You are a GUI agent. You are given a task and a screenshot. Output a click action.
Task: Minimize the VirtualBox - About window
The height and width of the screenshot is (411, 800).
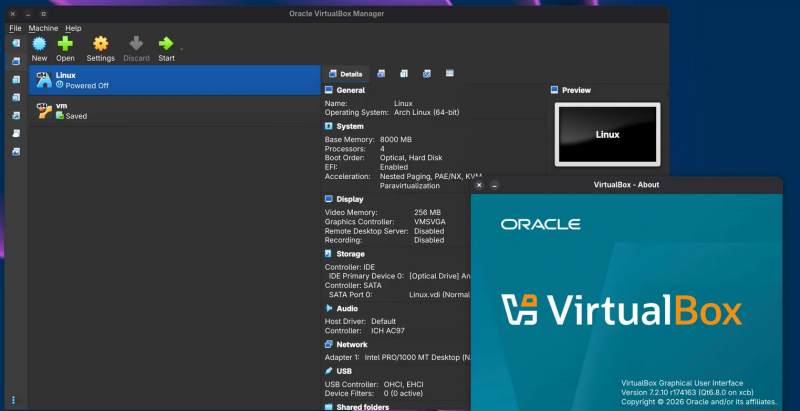click(x=494, y=185)
